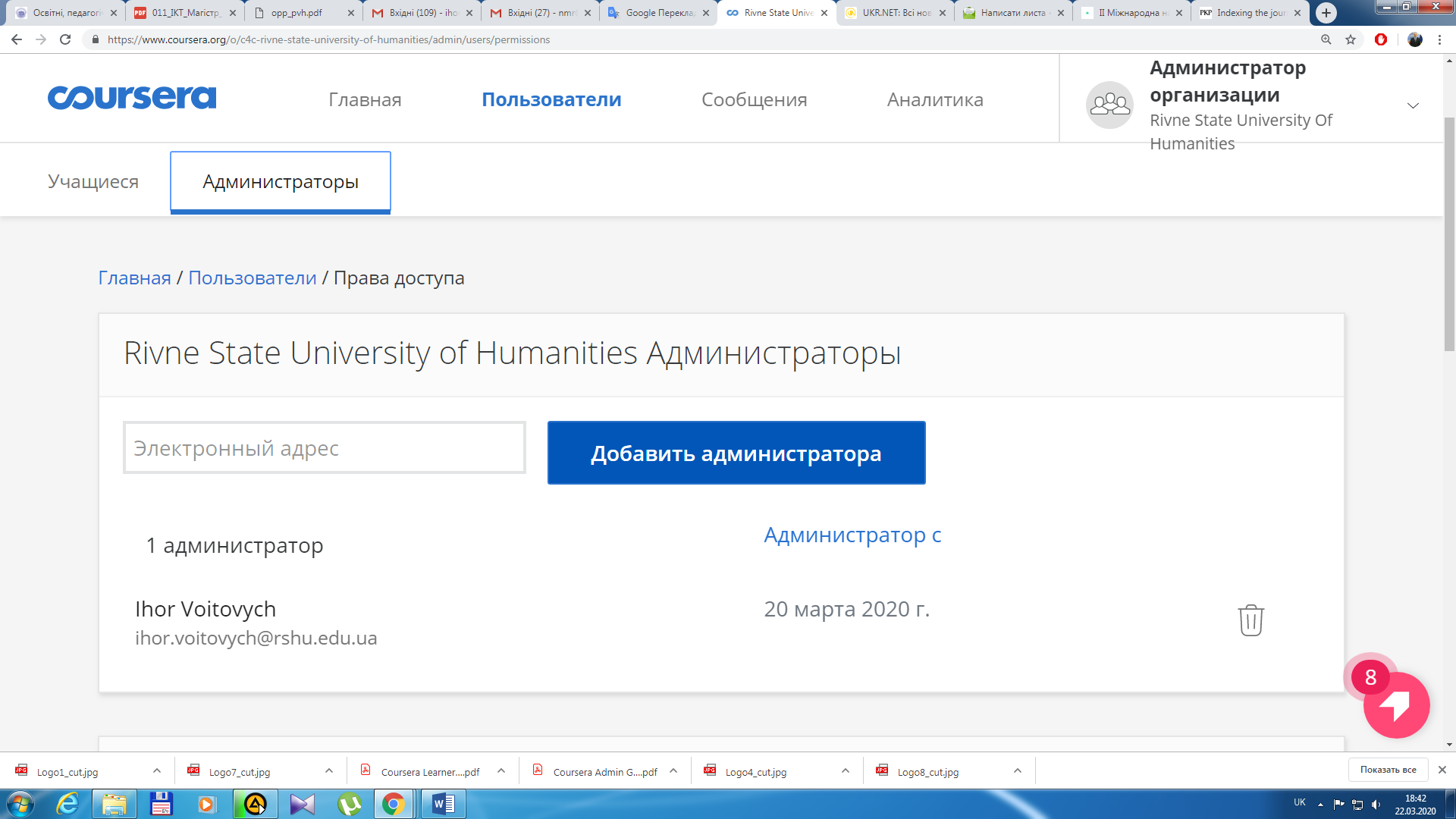Click email ihor.voitovych@rshu.edu.ua

pos(256,639)
